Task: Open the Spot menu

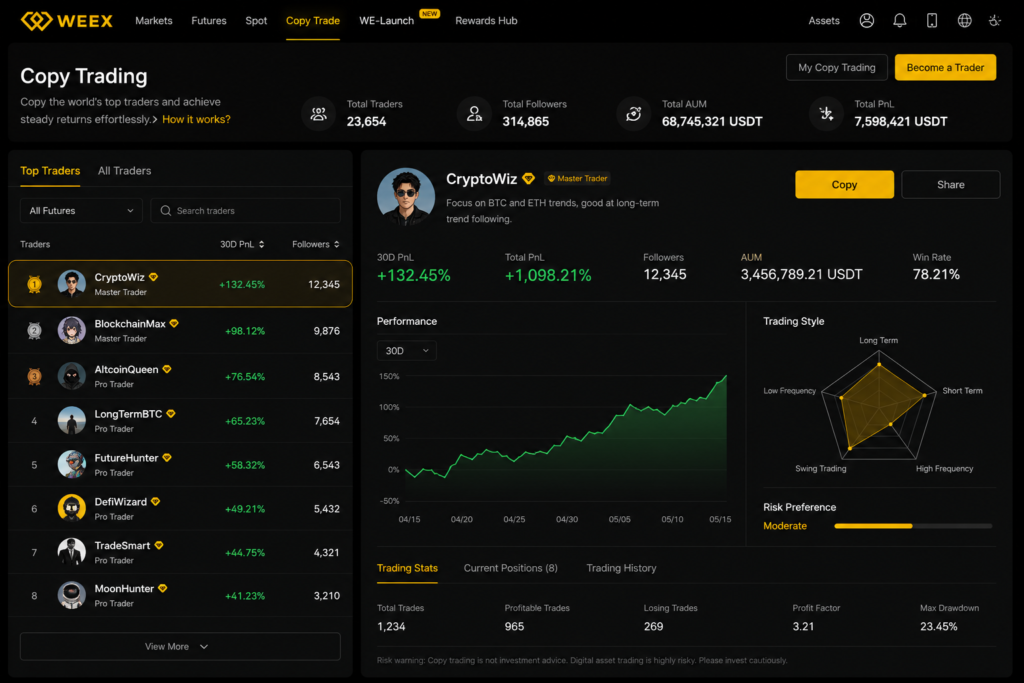Action: pos(256,21)
